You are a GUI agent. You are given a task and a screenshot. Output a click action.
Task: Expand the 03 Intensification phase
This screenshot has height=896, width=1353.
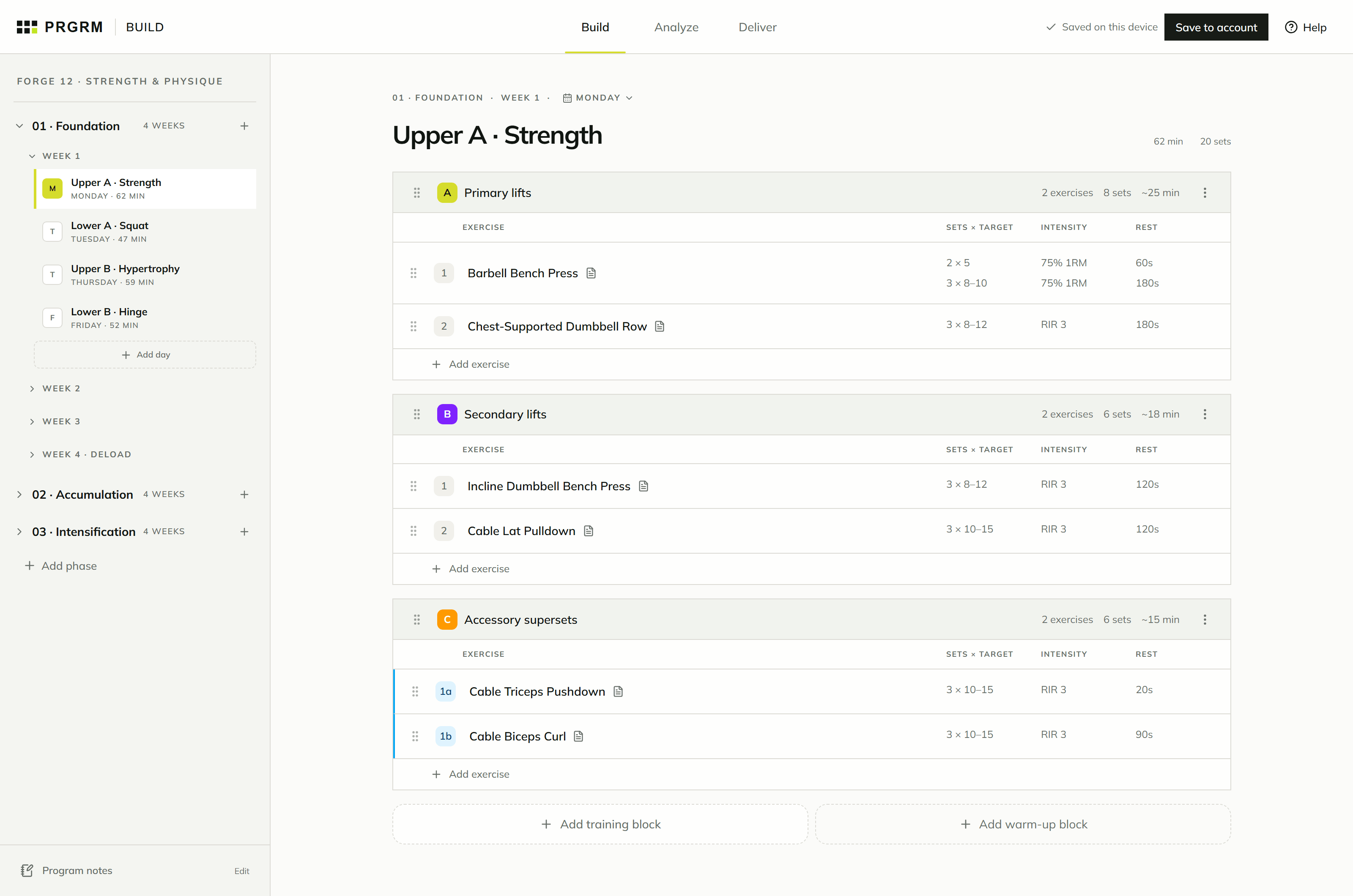[19, 531]
